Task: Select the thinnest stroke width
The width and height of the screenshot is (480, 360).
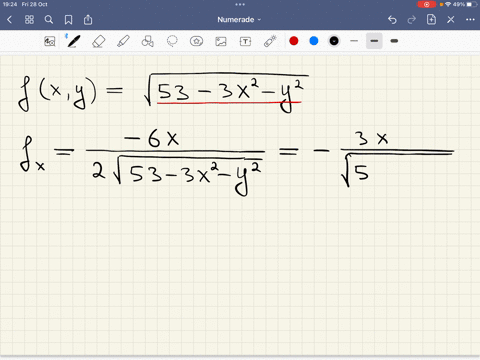Action: 354,41
